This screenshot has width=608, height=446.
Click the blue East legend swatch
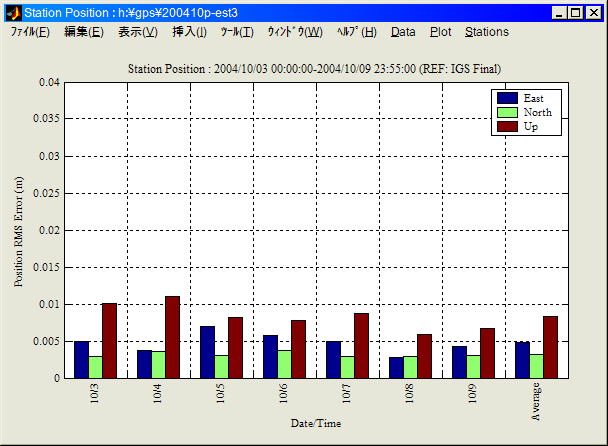[x=507, y=98]
